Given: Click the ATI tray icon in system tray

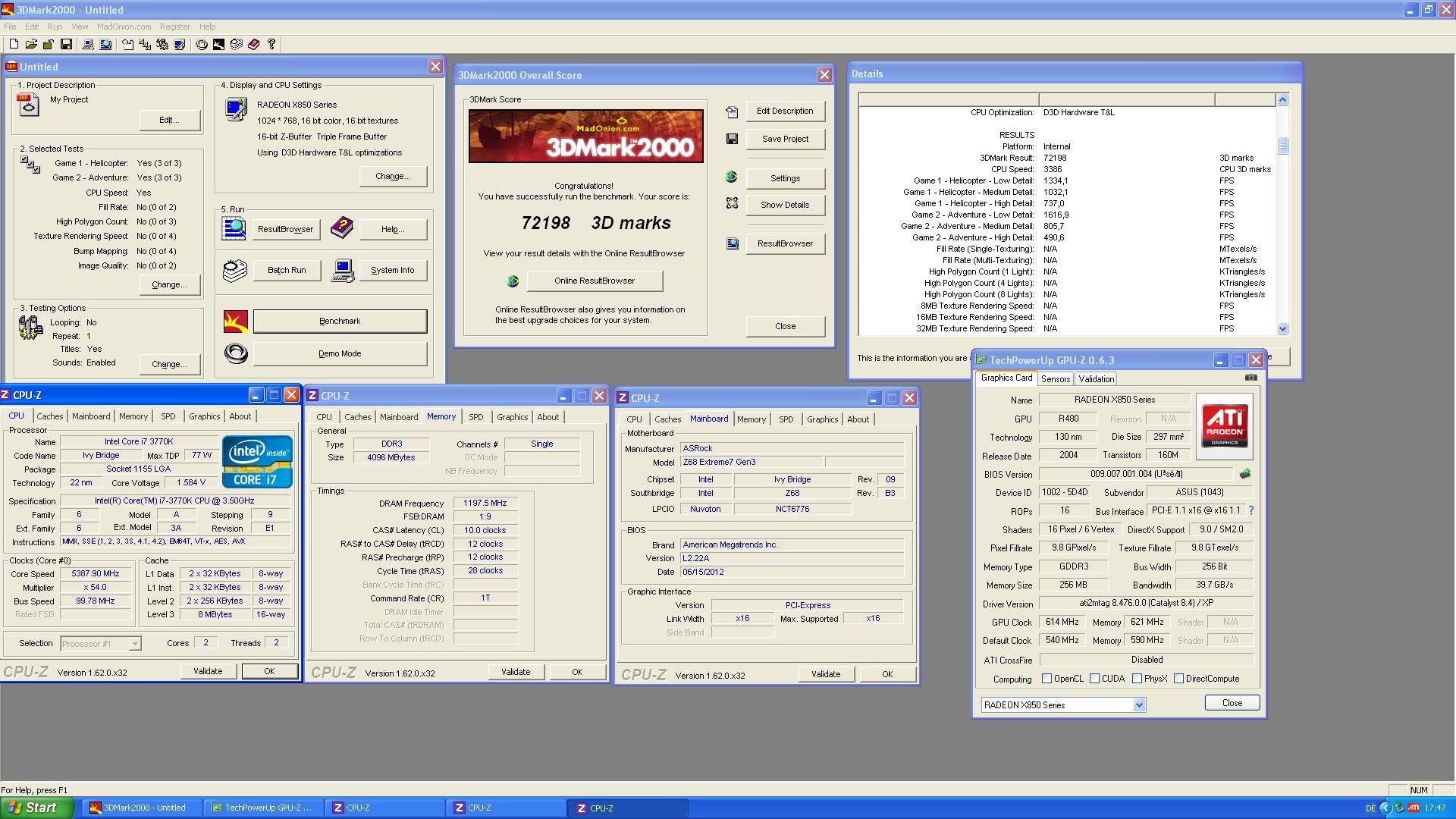Looking at the screenshot, I should (1414, 808).
